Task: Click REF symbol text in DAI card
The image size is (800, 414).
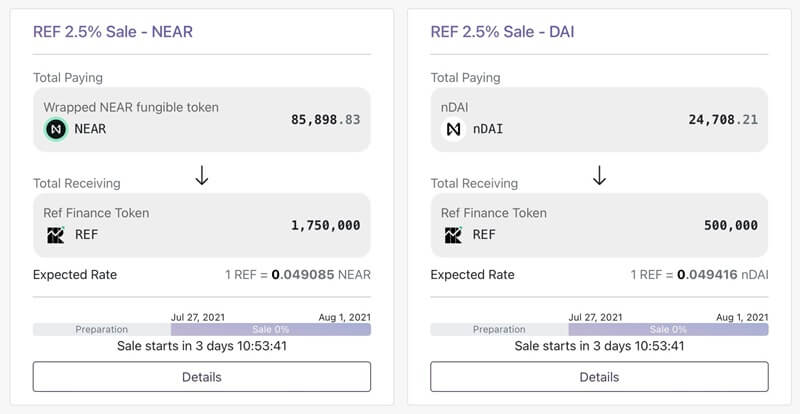Action: pyautogui.click(x=484, y=235)
